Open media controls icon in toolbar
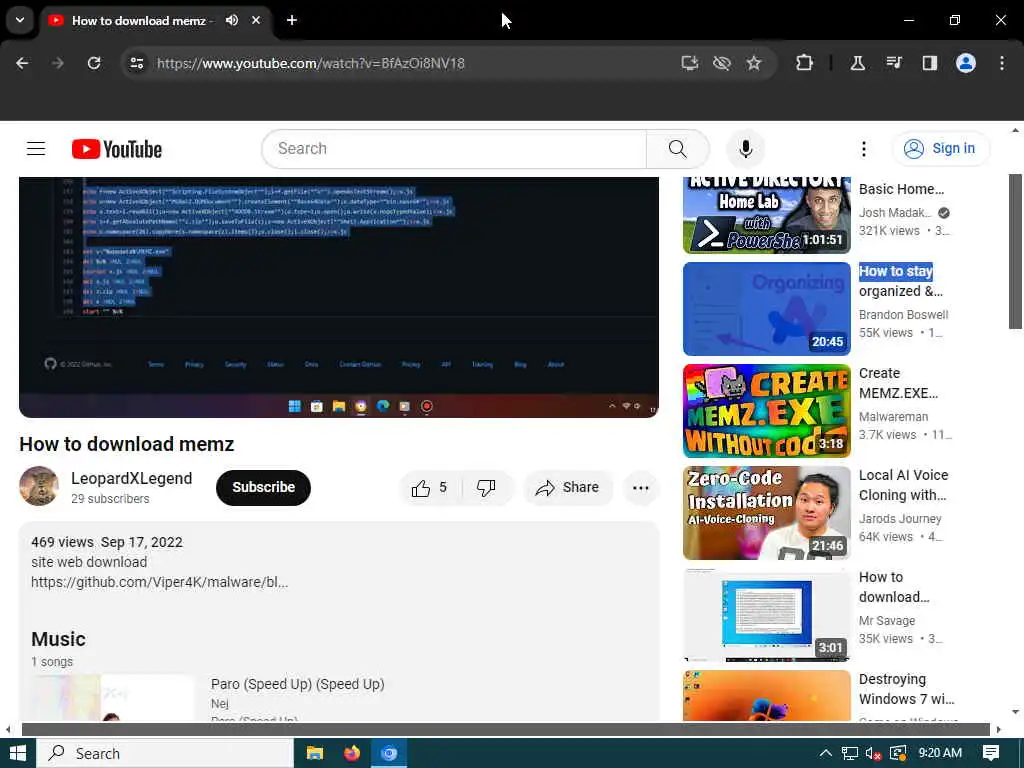 [x=893, y=63]
